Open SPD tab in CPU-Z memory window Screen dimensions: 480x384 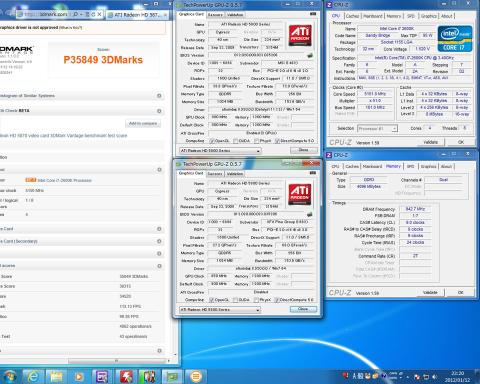(411, 166)
